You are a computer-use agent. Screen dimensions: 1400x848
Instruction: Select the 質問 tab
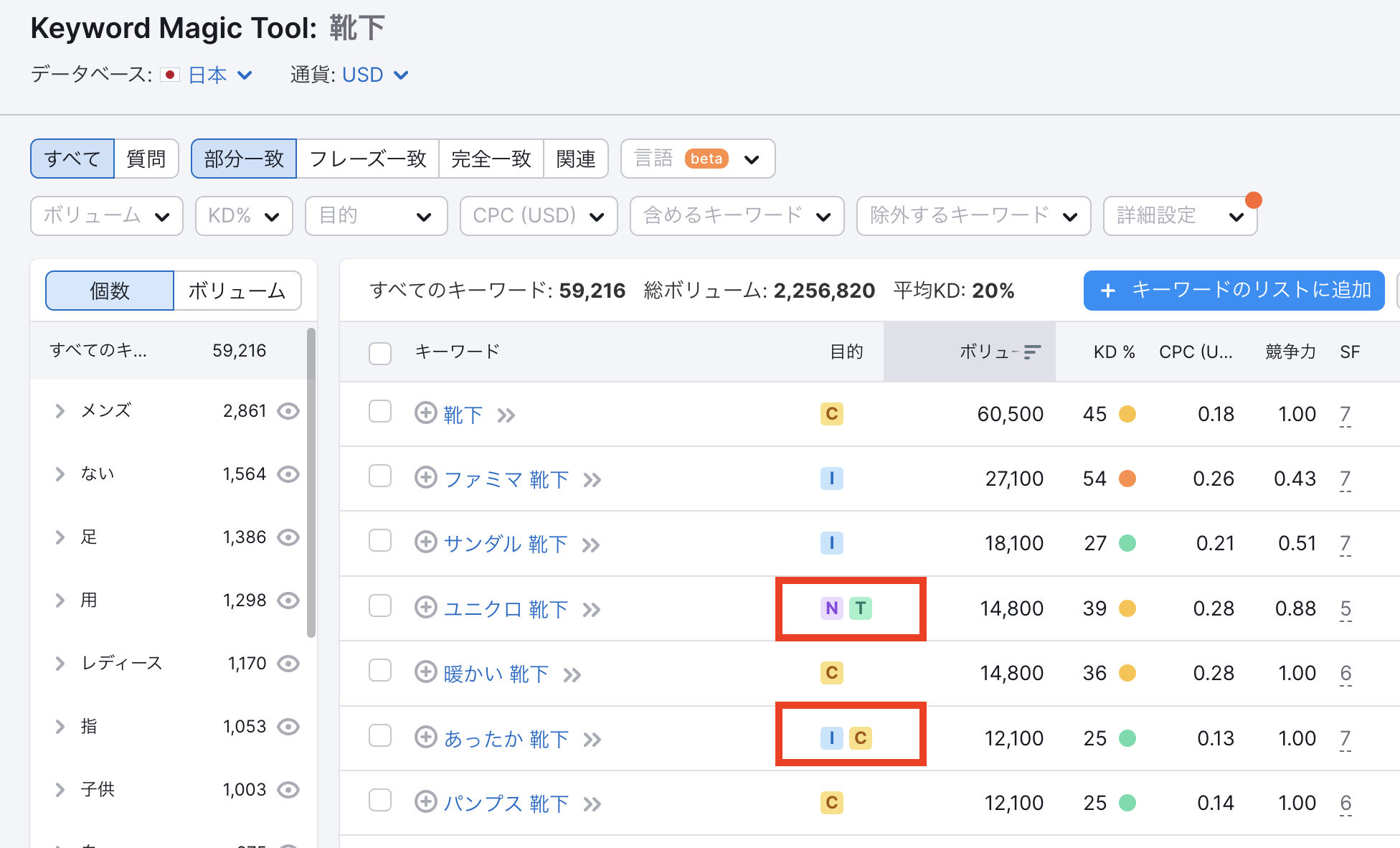pyautogui.click(x=146, y=159)
